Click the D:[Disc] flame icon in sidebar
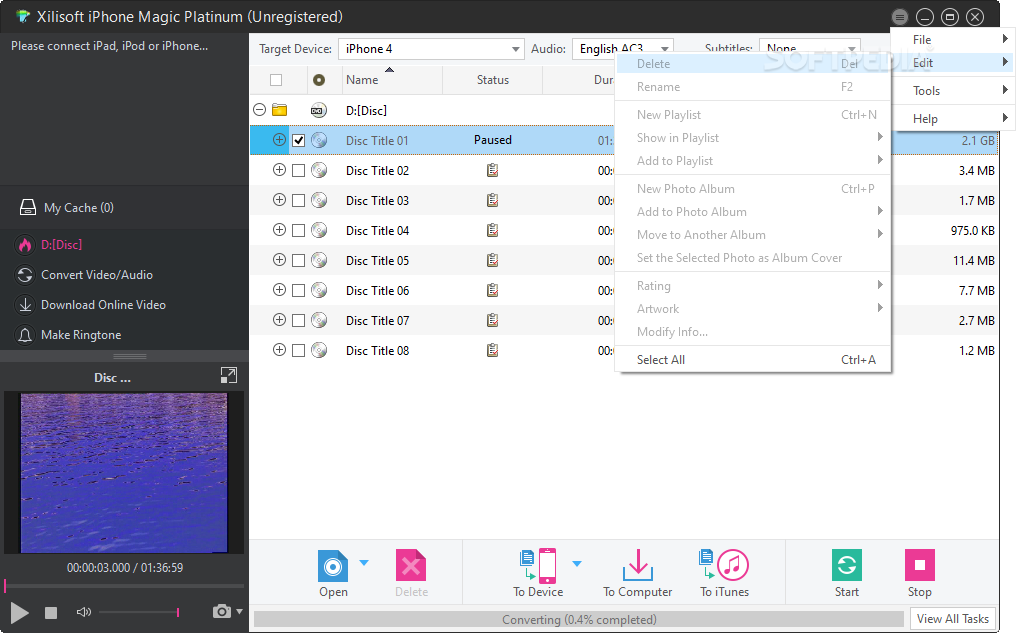The width and height of the screenshot is (1016, 633). [x=25, y=245]
